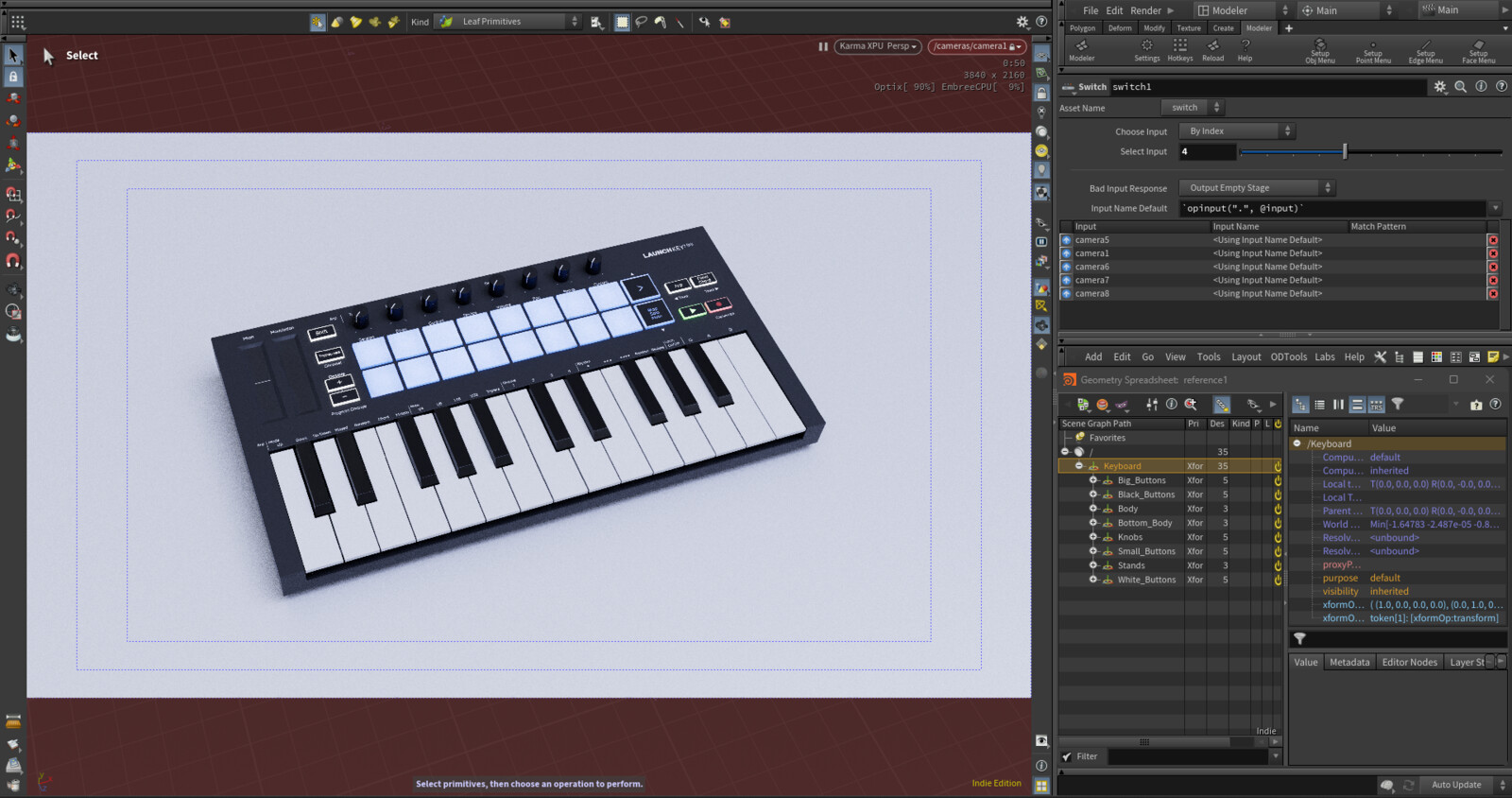The height and width of the screenshot is (798, 1512).
Task: Open Modeler Settings shelf tool
Action: coord(1147,50)
